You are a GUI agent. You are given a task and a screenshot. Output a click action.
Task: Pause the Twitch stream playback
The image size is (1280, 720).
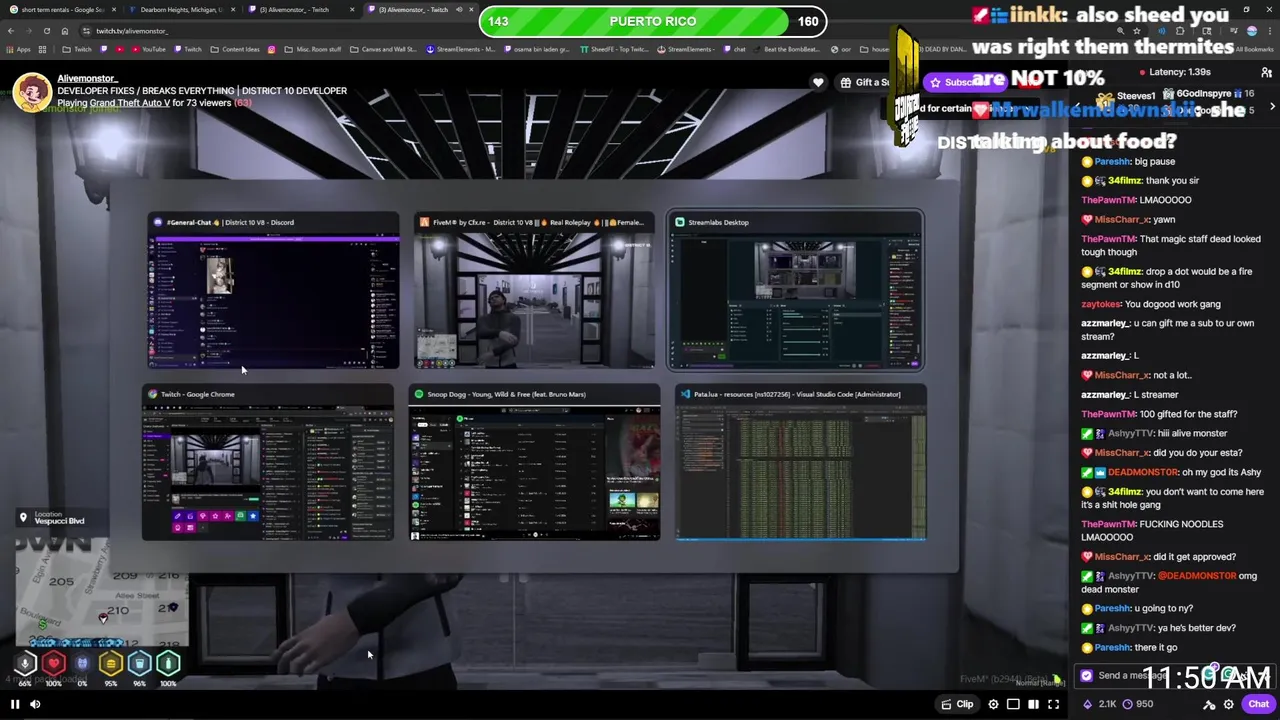(x=15, y=704)
